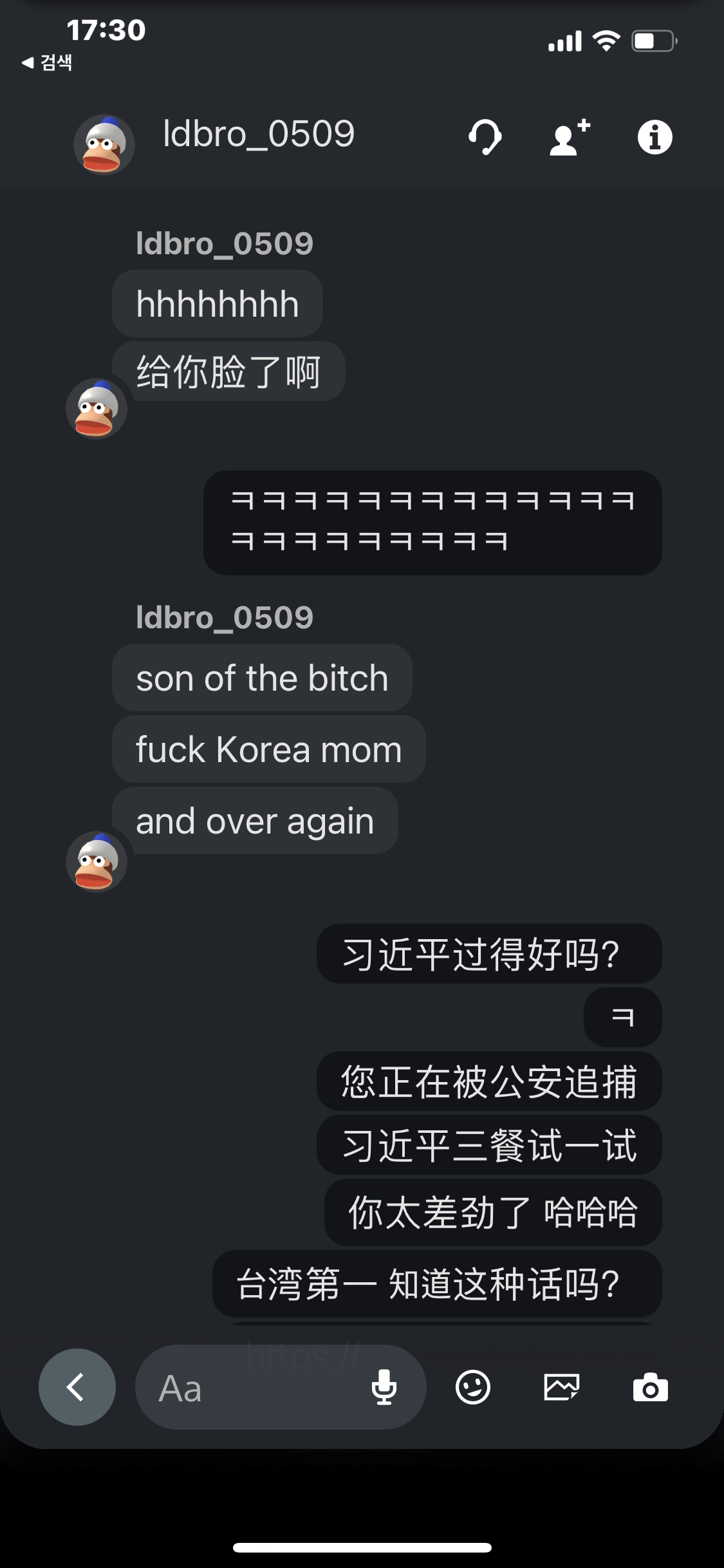The height and width of the screenshot is (1568, 724).
Task: Open chat info via the i icon
Action: click(x=654, y=137)
